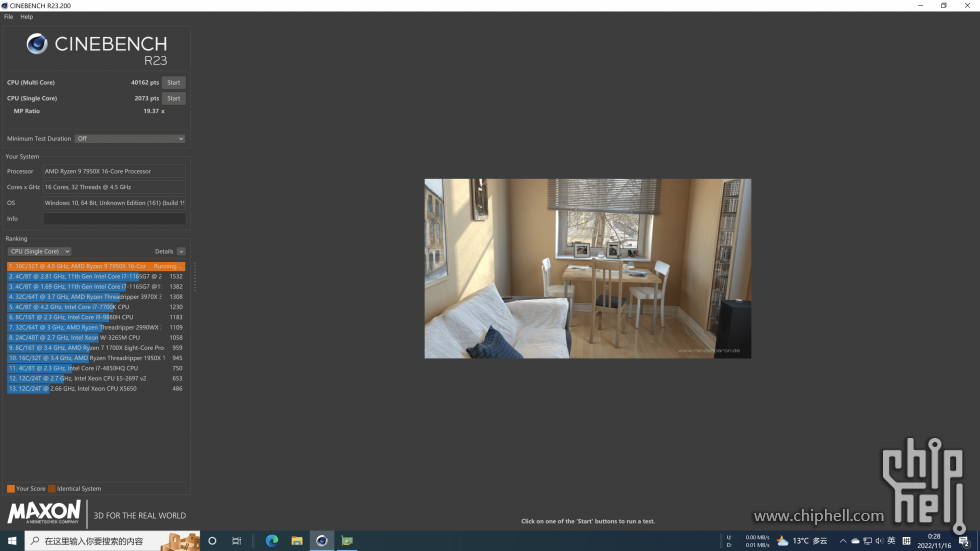Screen dimensions: 980x551
Task: Select ranking row 2 i7-1165G7 2.81 GHz
Action: 96,276
